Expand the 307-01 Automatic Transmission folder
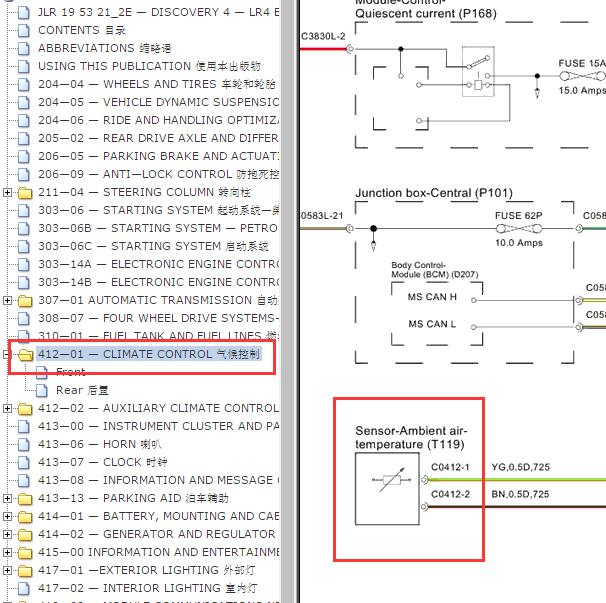Viewport: 606px width, 603px height. 7,300
